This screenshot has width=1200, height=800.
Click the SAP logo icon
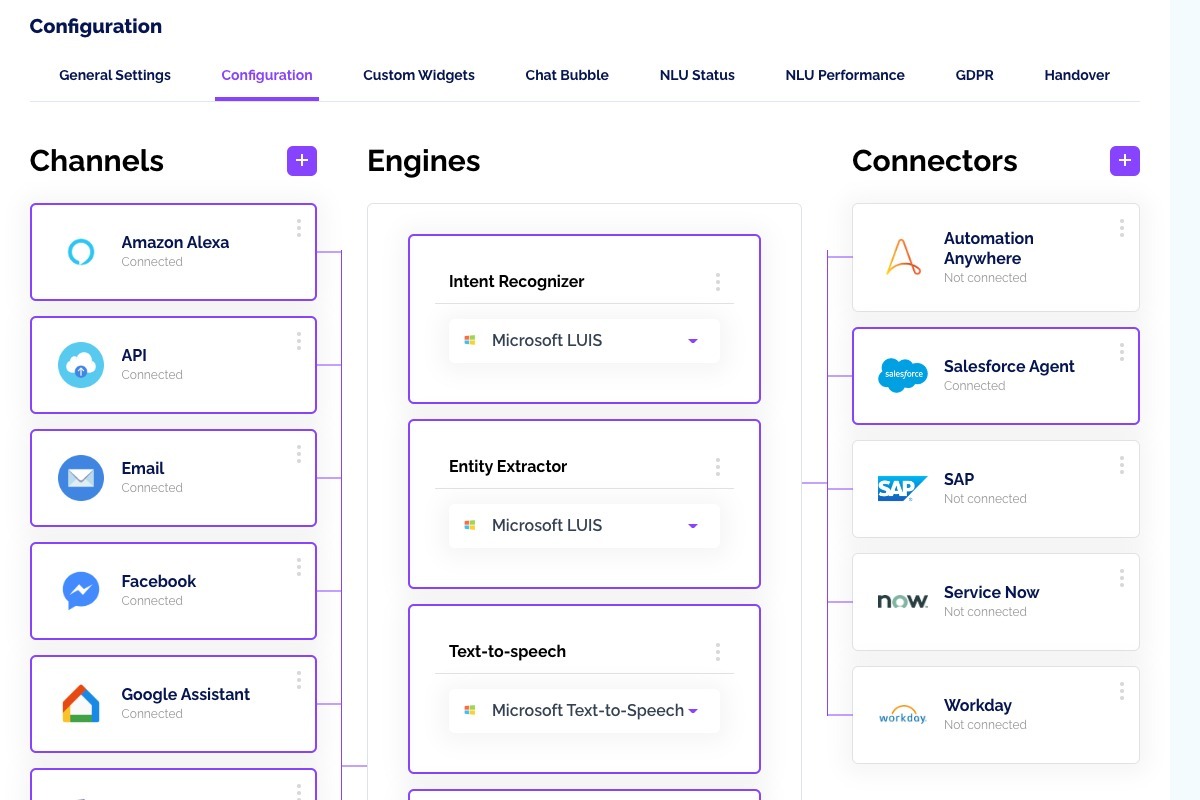tap(903, 489)
